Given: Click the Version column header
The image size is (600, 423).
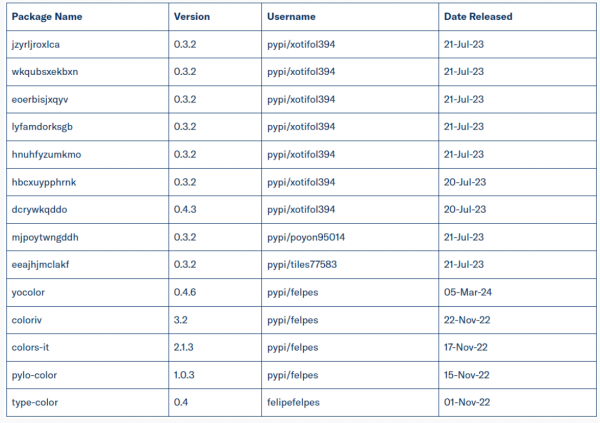Looking at the screenshot, I should (192, 17).
